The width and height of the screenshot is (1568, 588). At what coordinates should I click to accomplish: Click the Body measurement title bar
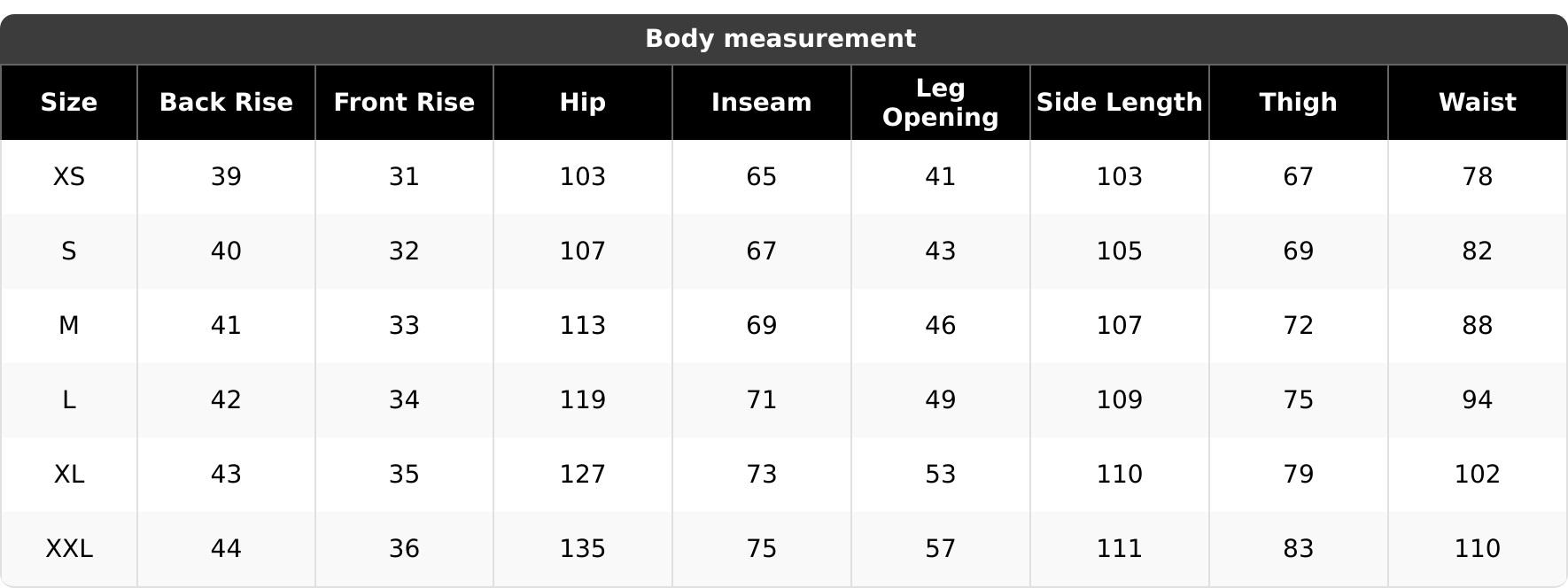coord(780,39)
